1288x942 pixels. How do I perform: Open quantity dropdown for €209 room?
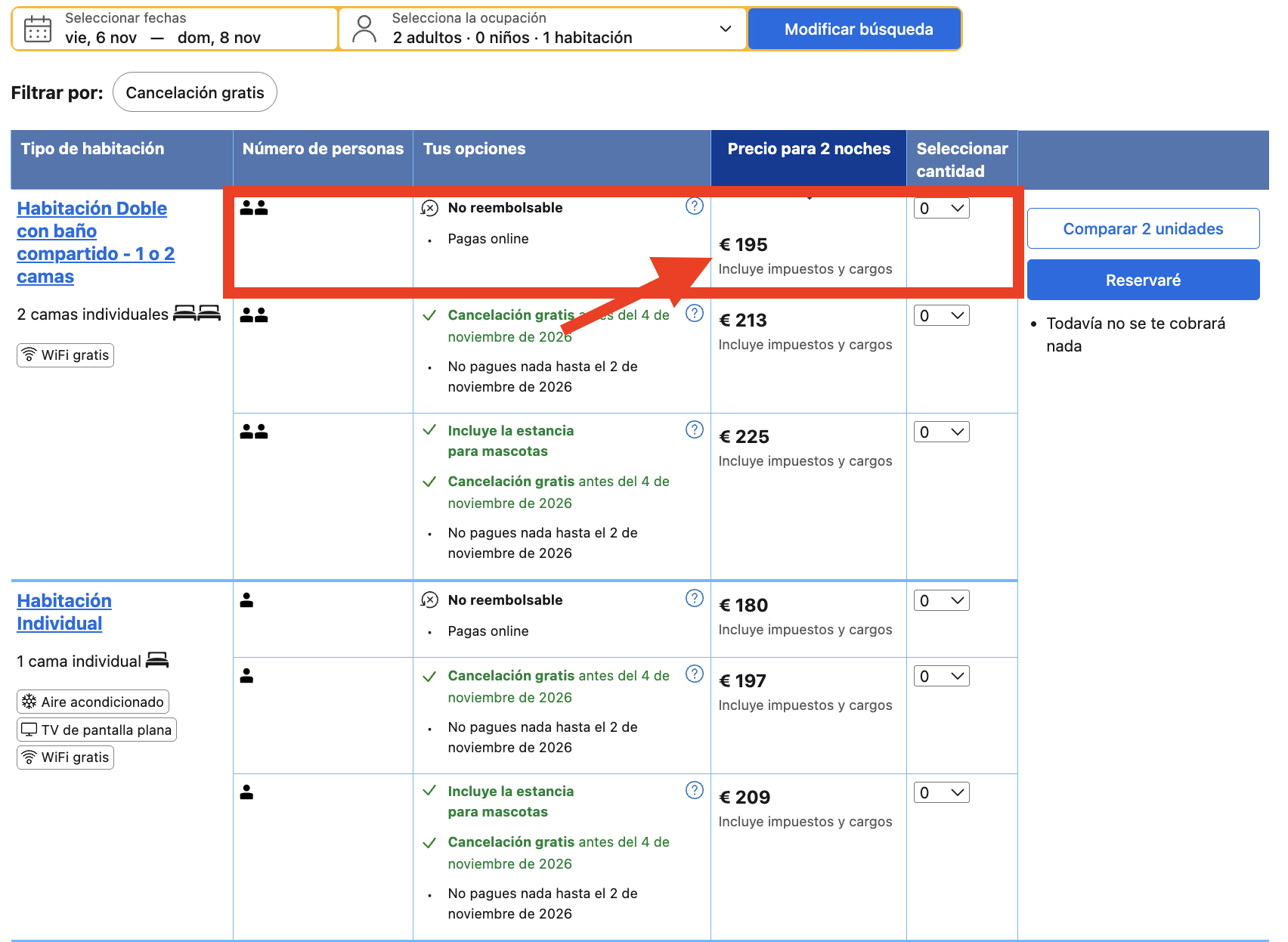(941, 793)
